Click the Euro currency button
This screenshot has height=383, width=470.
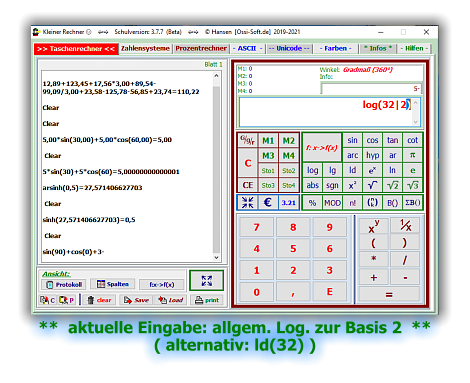point(268,202)
